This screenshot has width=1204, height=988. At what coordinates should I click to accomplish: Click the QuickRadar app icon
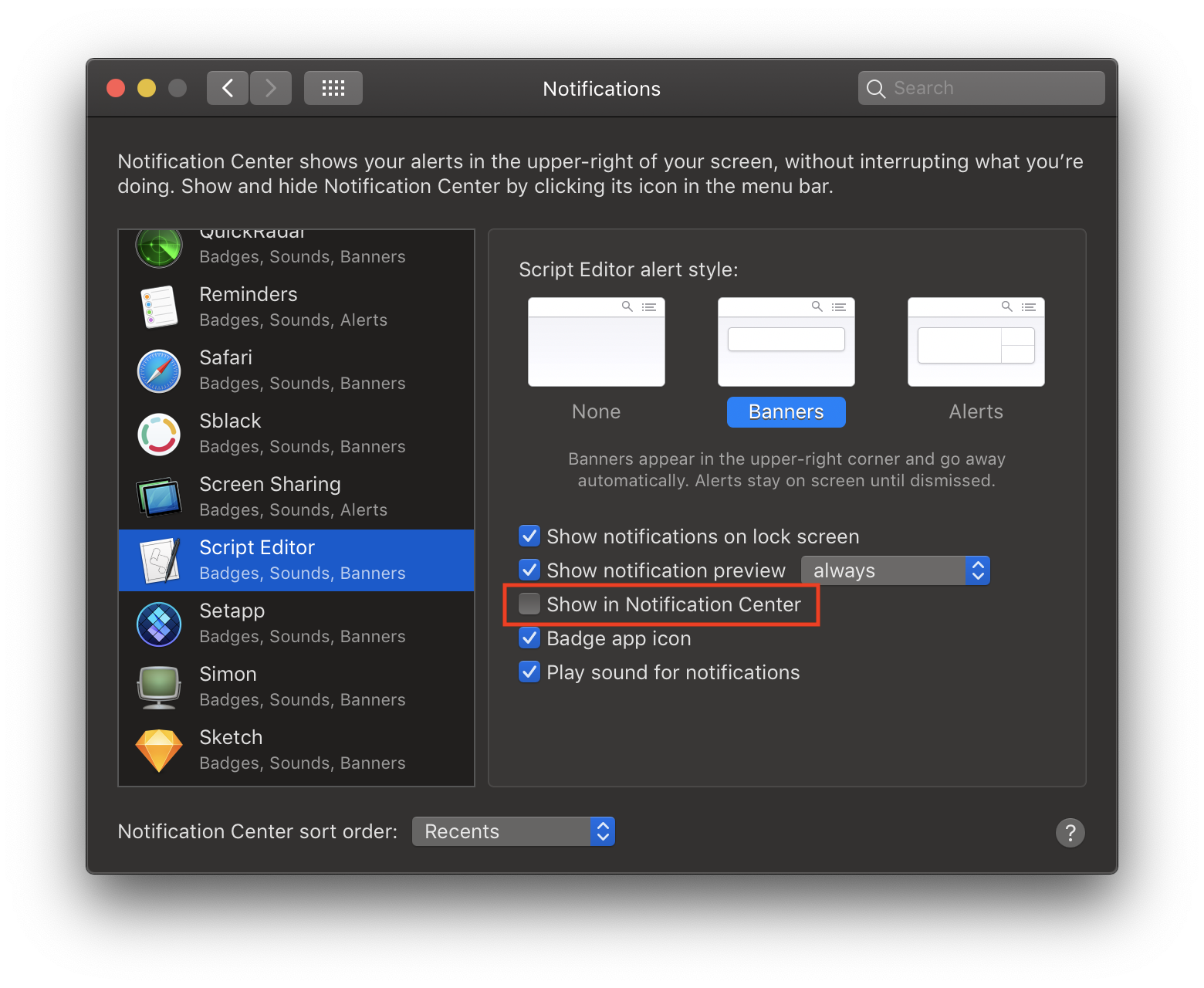[x=159, y=249]
